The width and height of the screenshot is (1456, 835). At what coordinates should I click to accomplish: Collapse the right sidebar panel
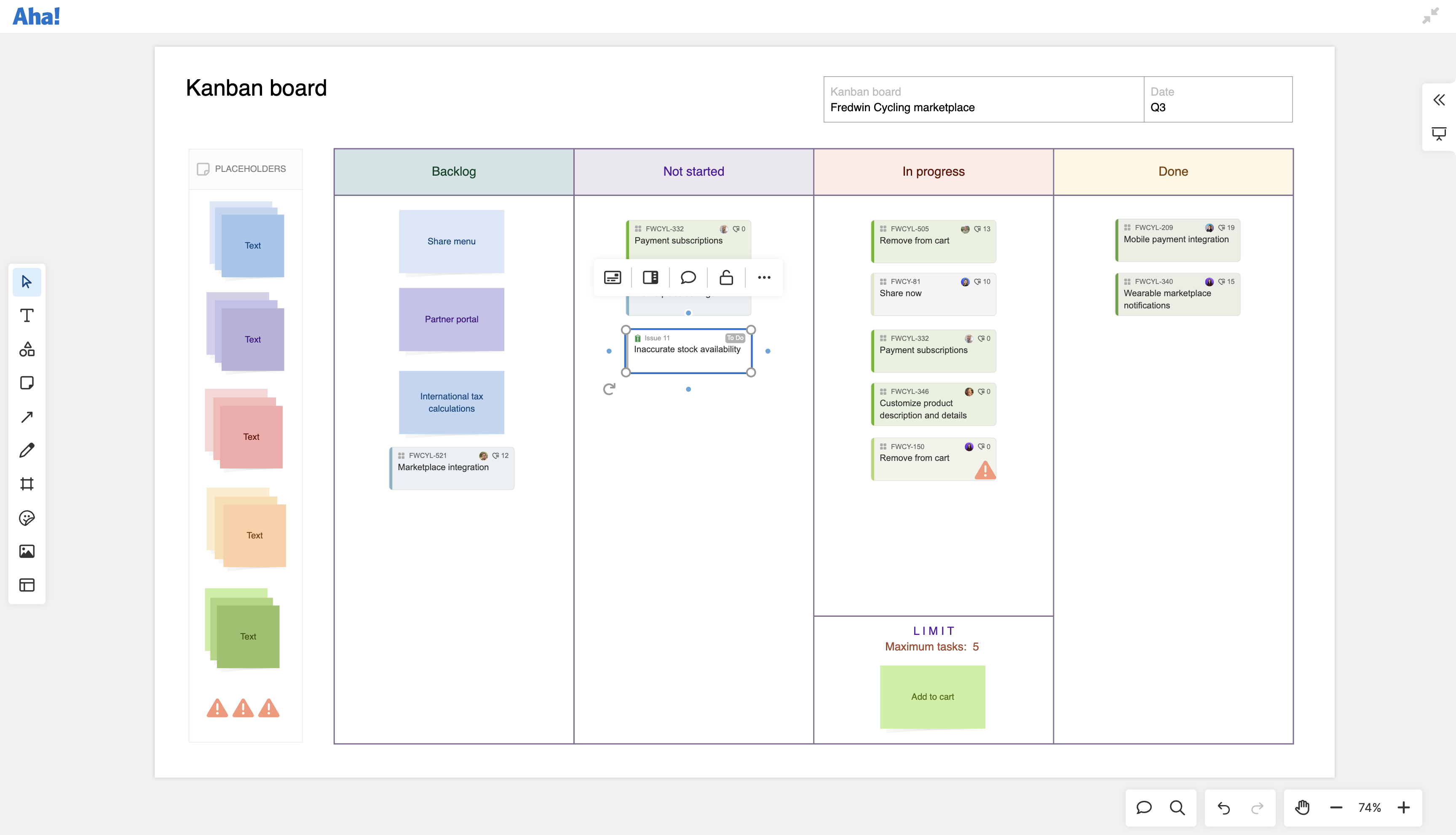point(1439,99)
